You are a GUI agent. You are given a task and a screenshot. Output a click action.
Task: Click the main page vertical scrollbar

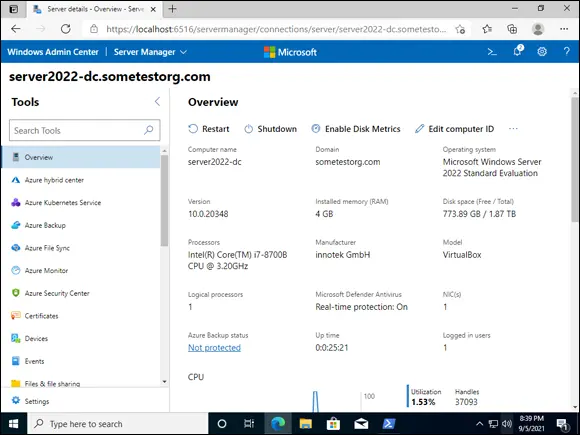coord(575,159)
